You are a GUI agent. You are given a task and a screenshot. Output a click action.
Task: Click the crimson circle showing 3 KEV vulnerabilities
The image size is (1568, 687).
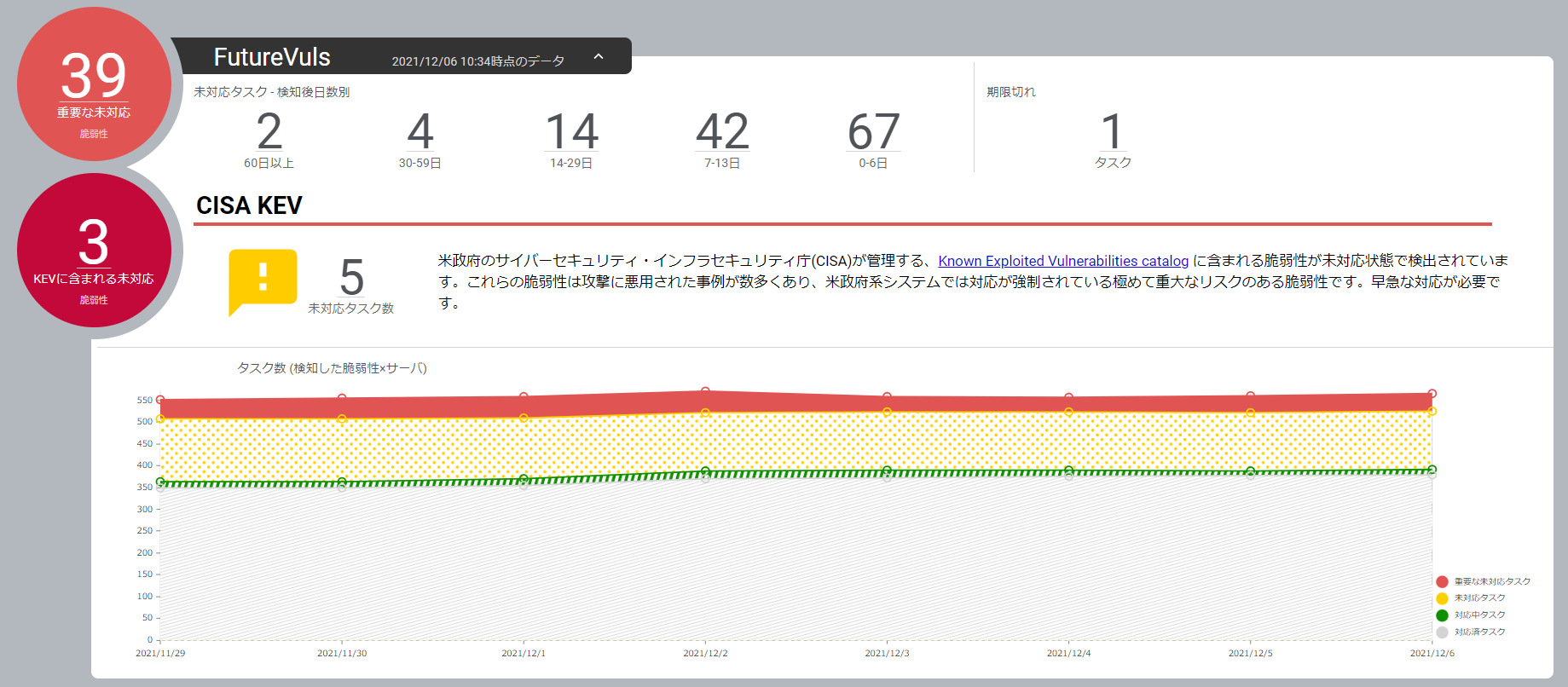click(94, 250)
